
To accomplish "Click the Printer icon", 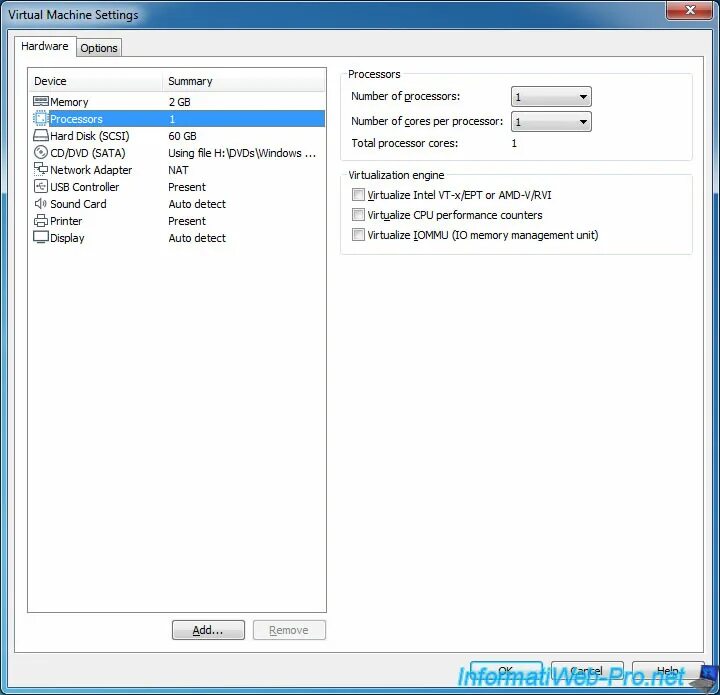I will 40,220.
